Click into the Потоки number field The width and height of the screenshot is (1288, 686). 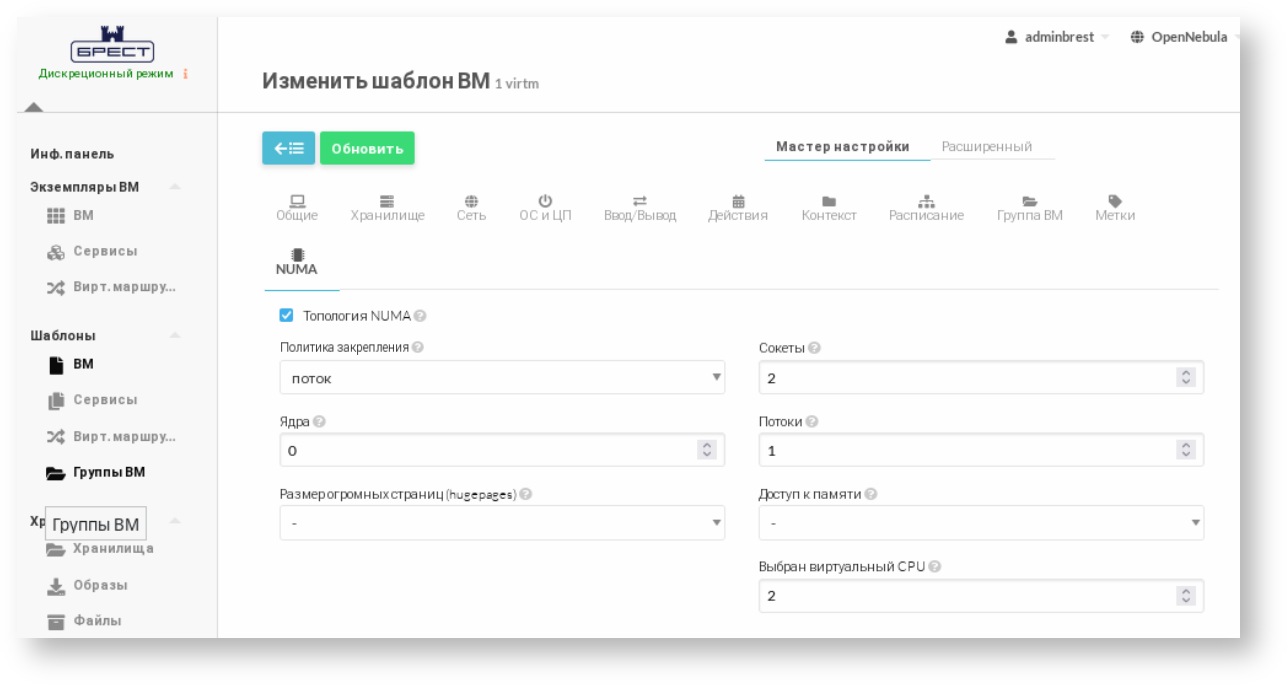(981, 450)
